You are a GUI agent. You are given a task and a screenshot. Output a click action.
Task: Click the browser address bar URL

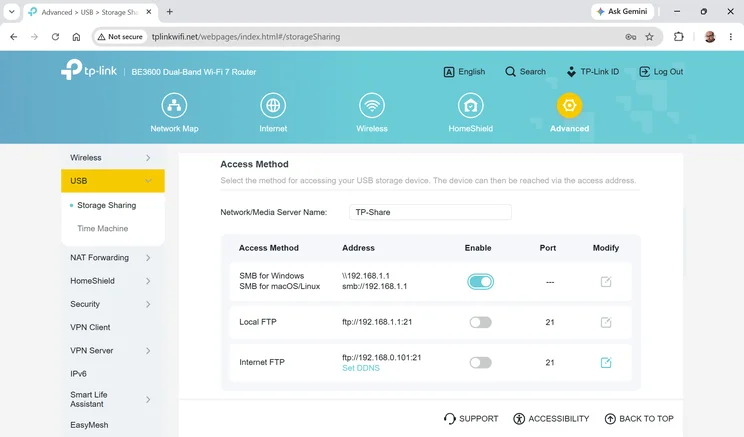[246, 37]
